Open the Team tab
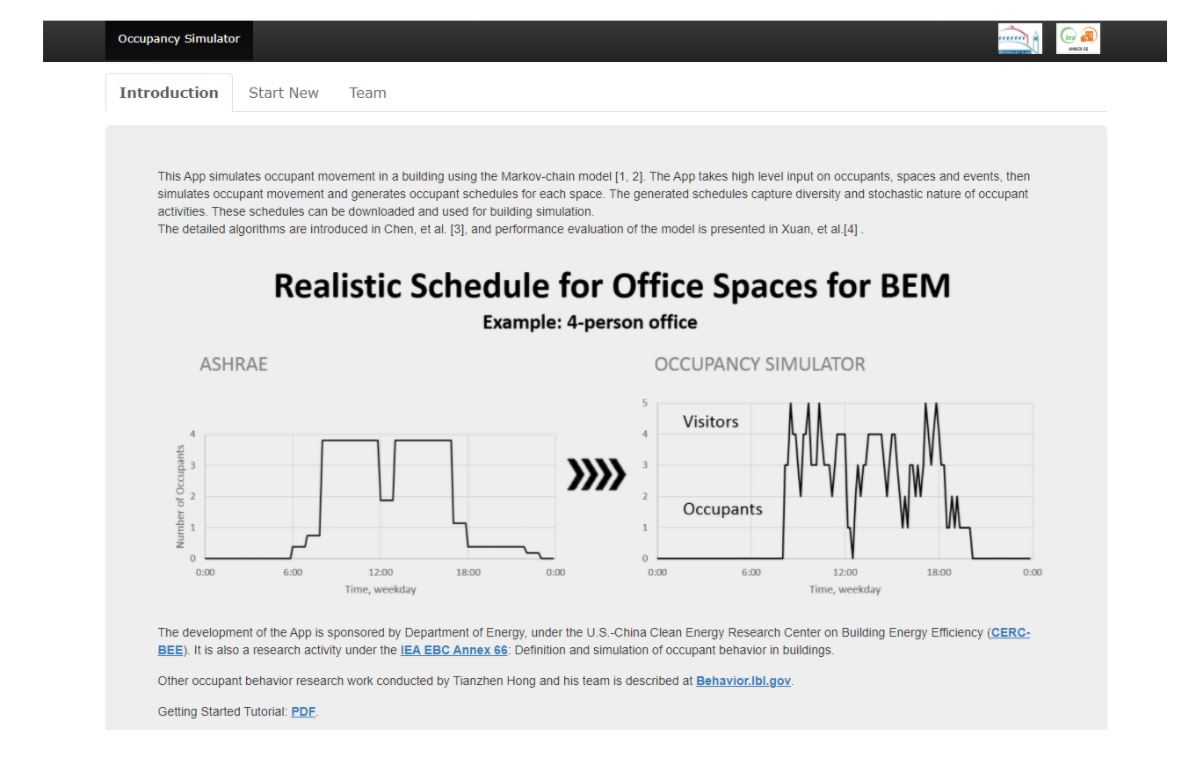 pos(368,93)
